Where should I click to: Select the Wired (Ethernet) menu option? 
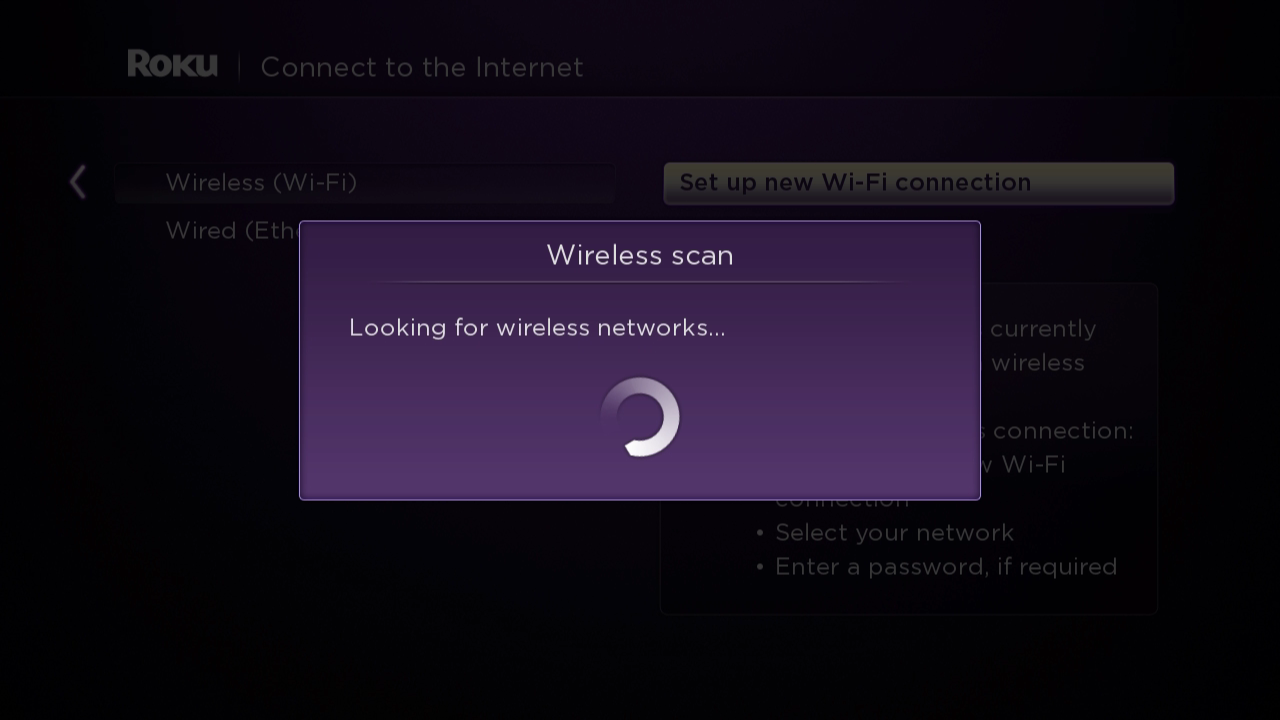[232, 231]
